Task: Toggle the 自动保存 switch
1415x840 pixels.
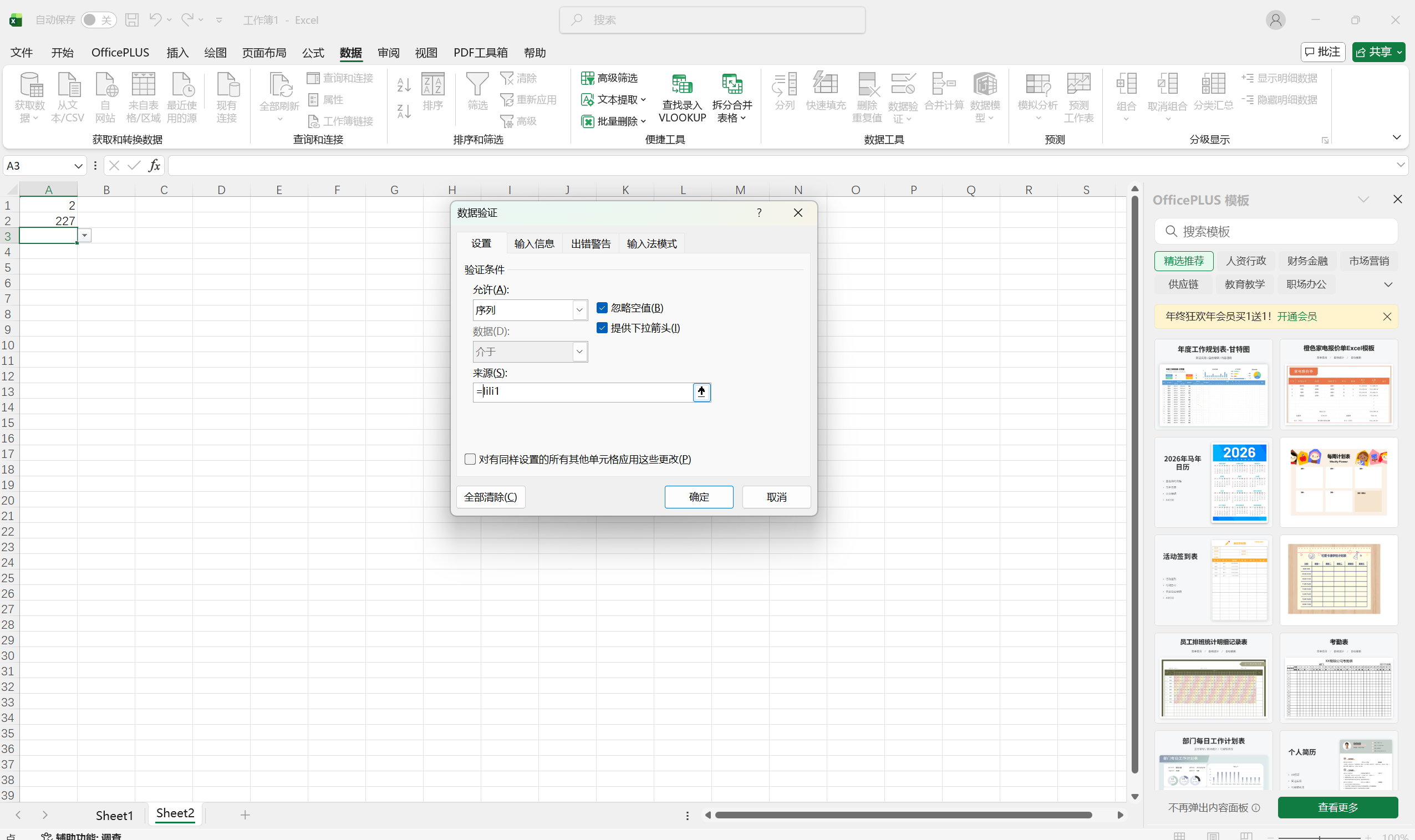Action: (99, 20)
